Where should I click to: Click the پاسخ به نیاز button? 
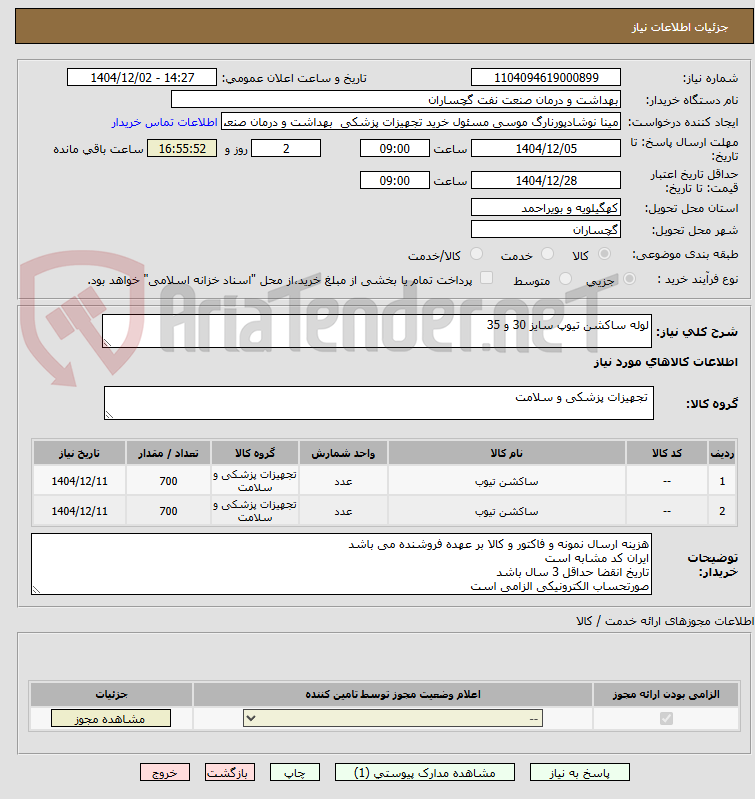[x=579, y=773]
